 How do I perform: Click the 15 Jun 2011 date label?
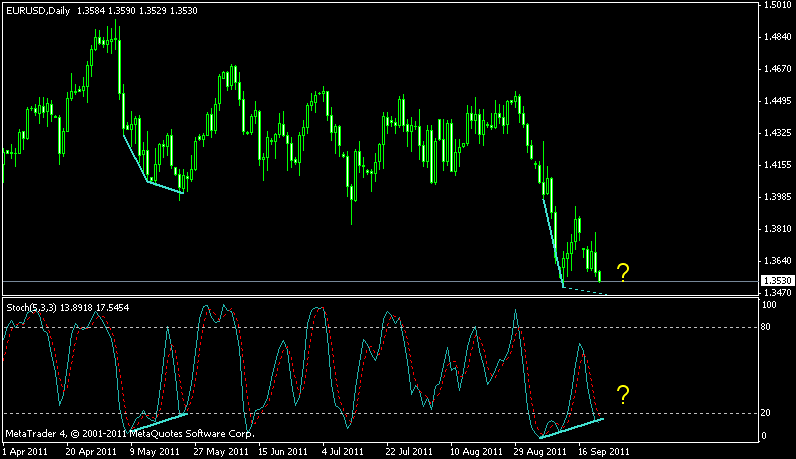(283, 451)
